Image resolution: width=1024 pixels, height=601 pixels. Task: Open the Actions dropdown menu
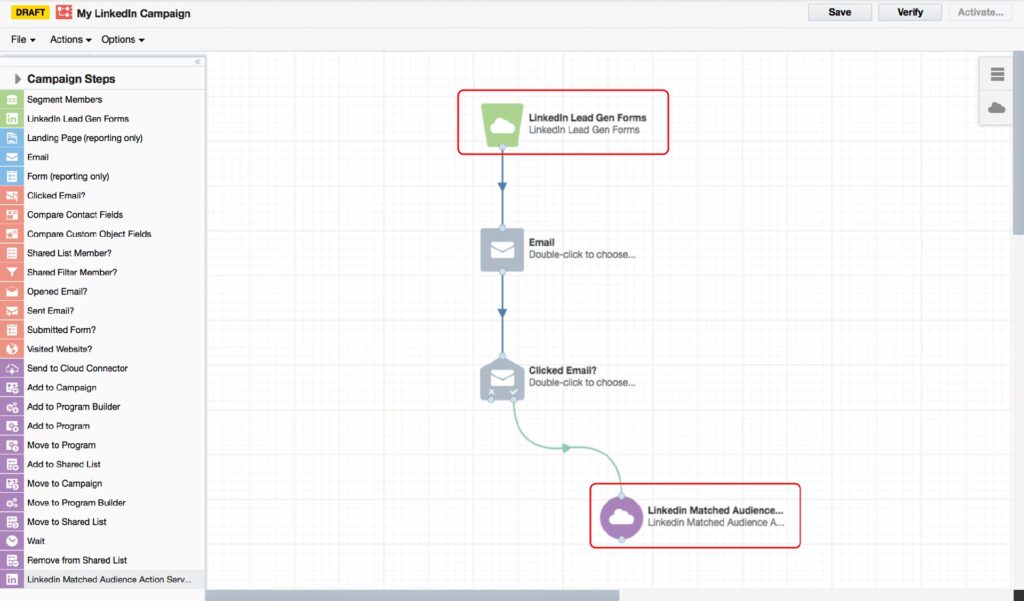click(x=70, y=40)
